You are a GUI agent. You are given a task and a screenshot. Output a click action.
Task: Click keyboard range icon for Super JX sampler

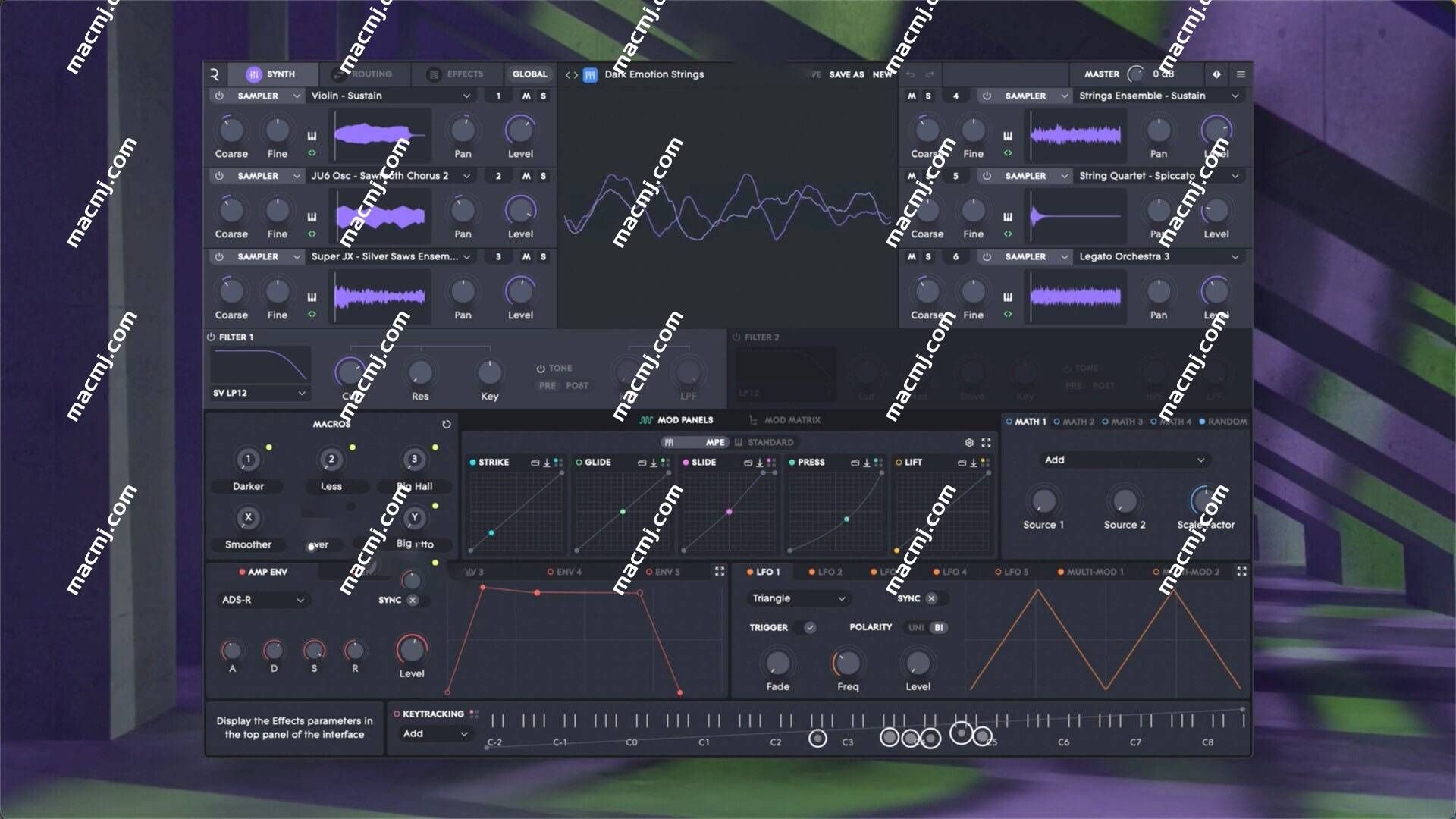[x=312, y=297]
